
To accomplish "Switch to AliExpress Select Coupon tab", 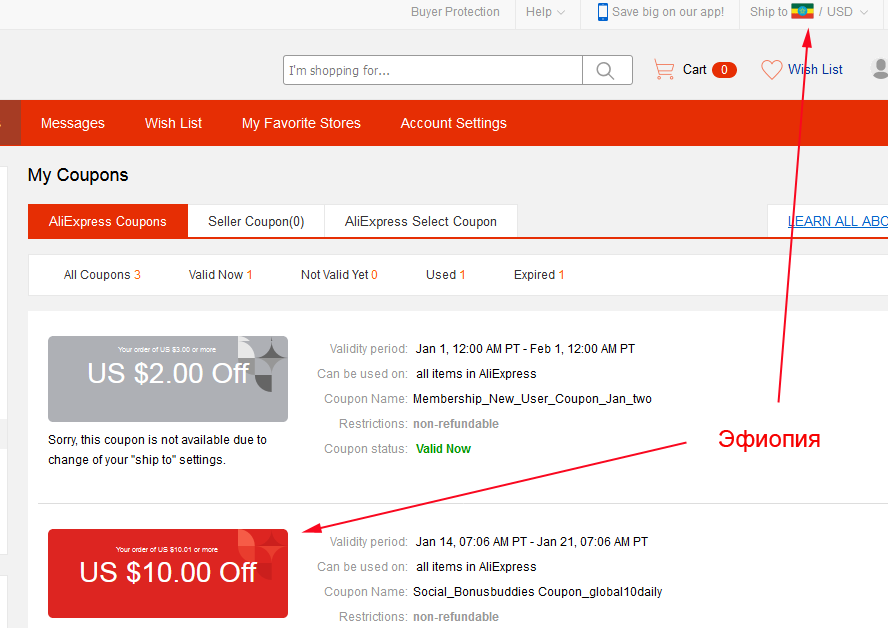I will pos(421,221).
